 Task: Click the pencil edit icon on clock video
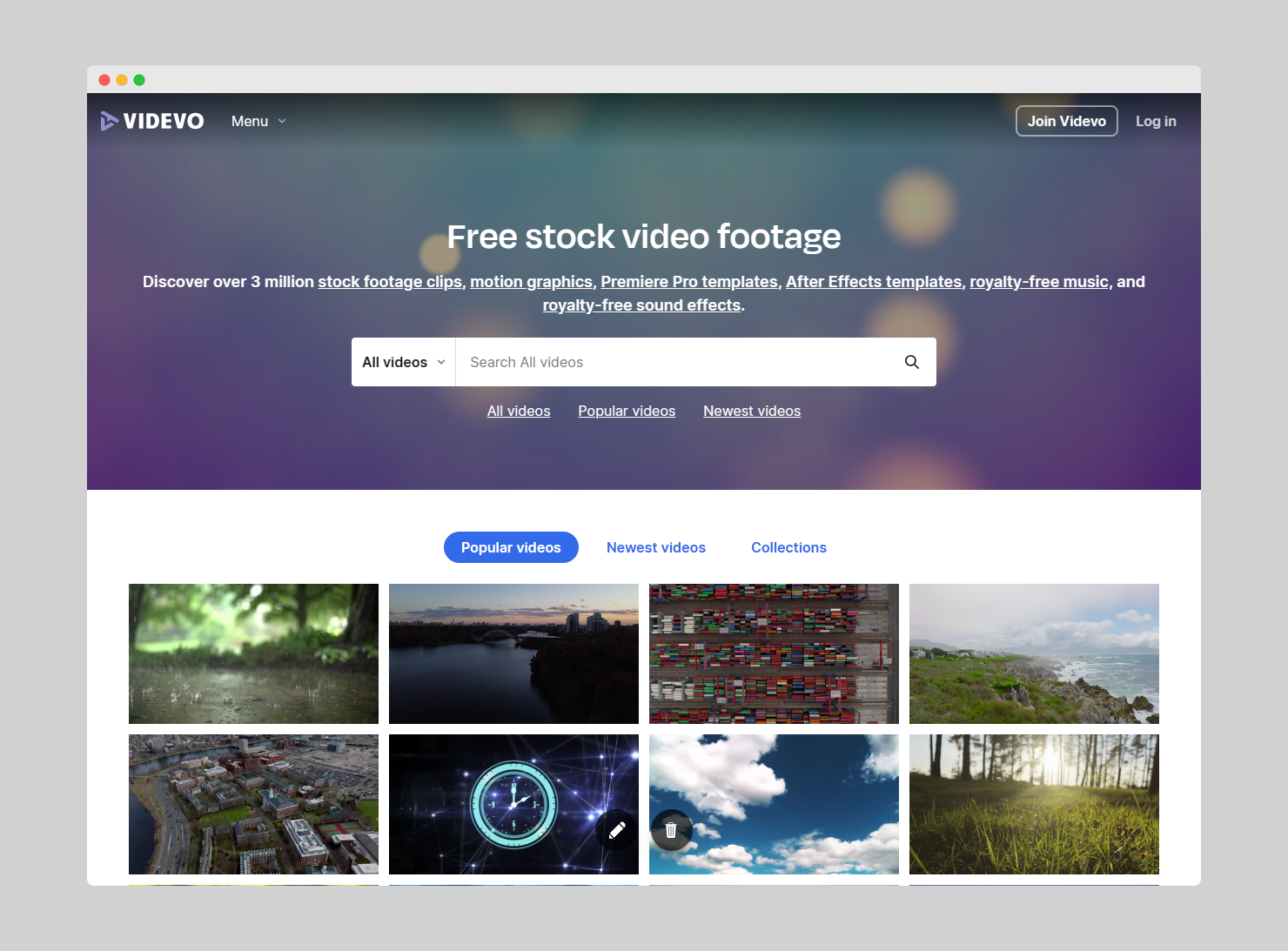[x=617, y=830]
